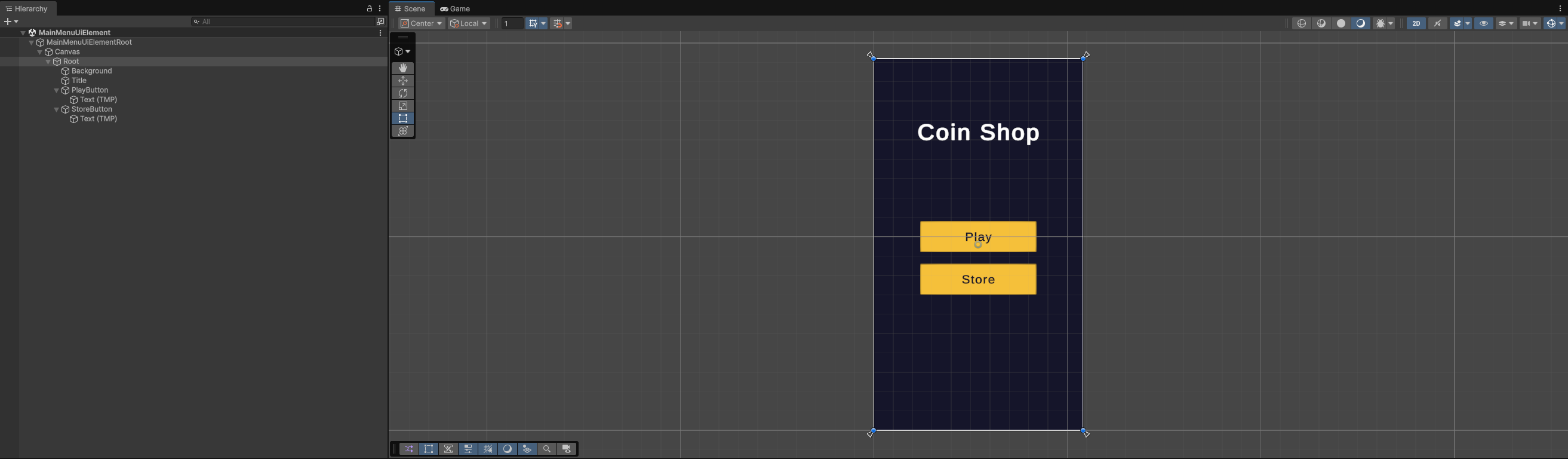Select the Rect Transform tool
This screenshot has height=459, width=1568.
(403, 118)
